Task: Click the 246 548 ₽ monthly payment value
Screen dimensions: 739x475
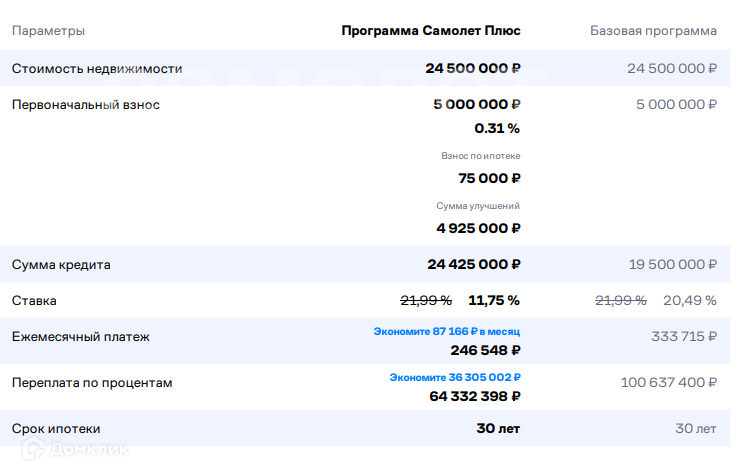Action: (x=486, y=351)
